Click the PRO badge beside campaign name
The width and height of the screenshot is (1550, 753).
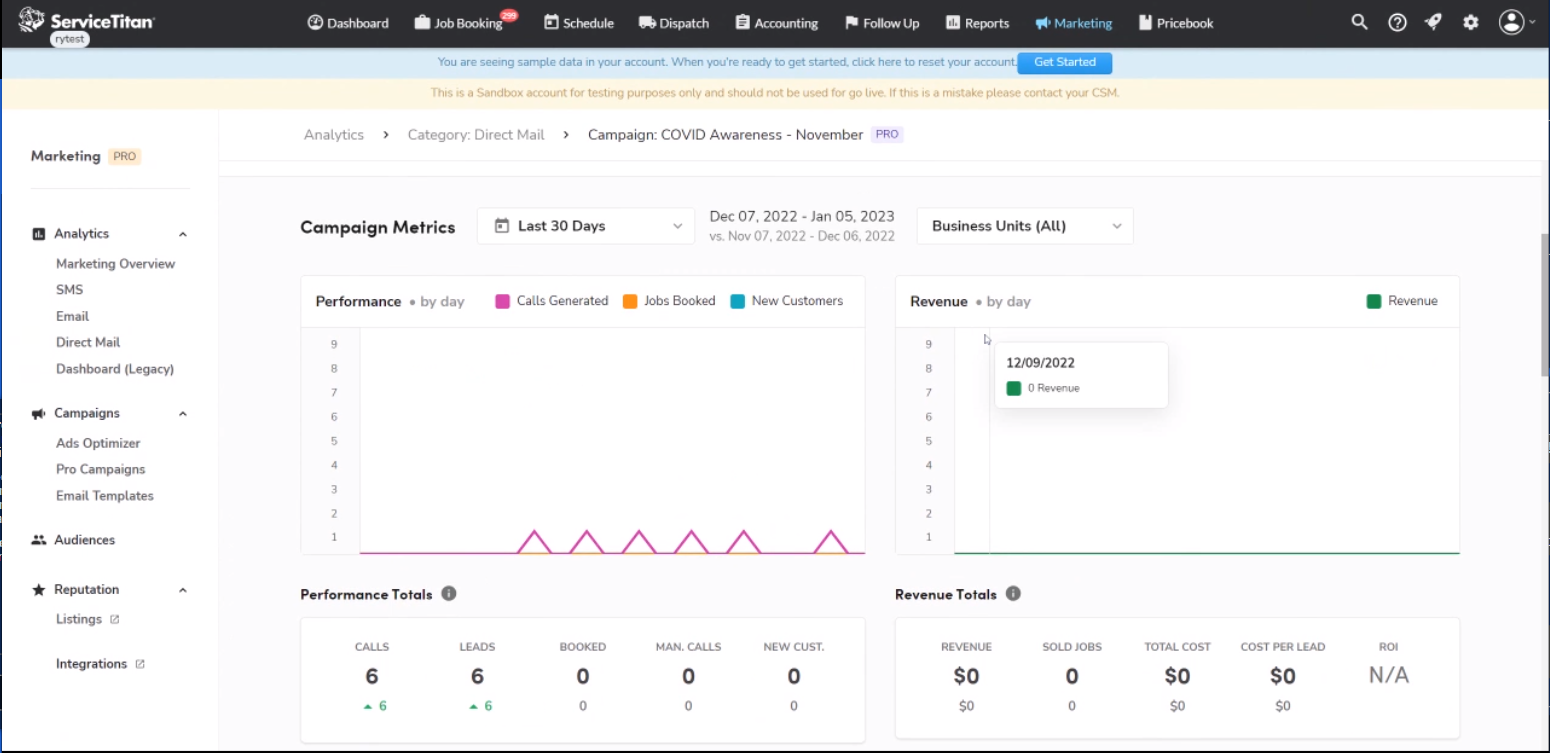[x=887, y=135]
